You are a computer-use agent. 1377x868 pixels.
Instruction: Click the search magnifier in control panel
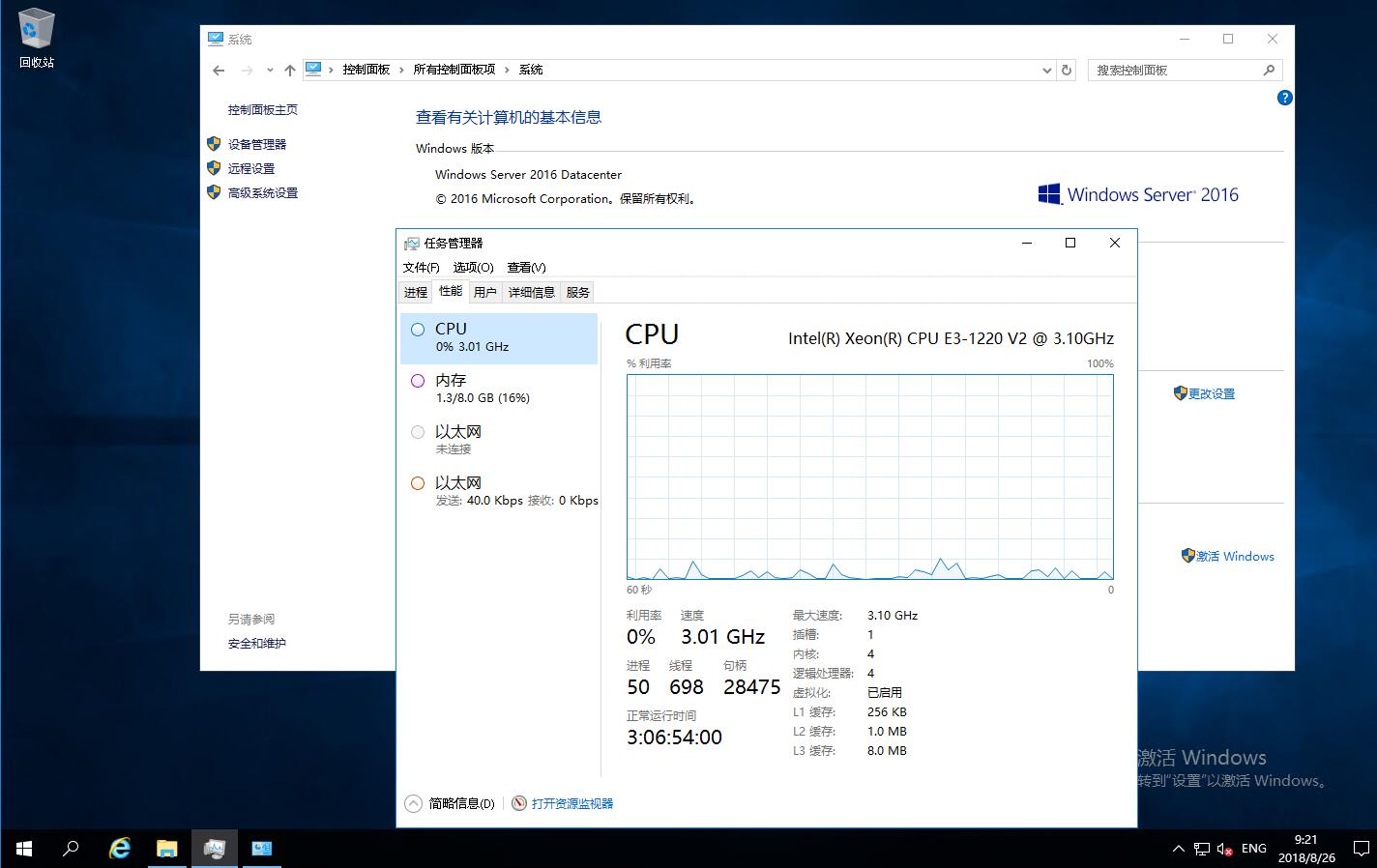click(1269, 70)
